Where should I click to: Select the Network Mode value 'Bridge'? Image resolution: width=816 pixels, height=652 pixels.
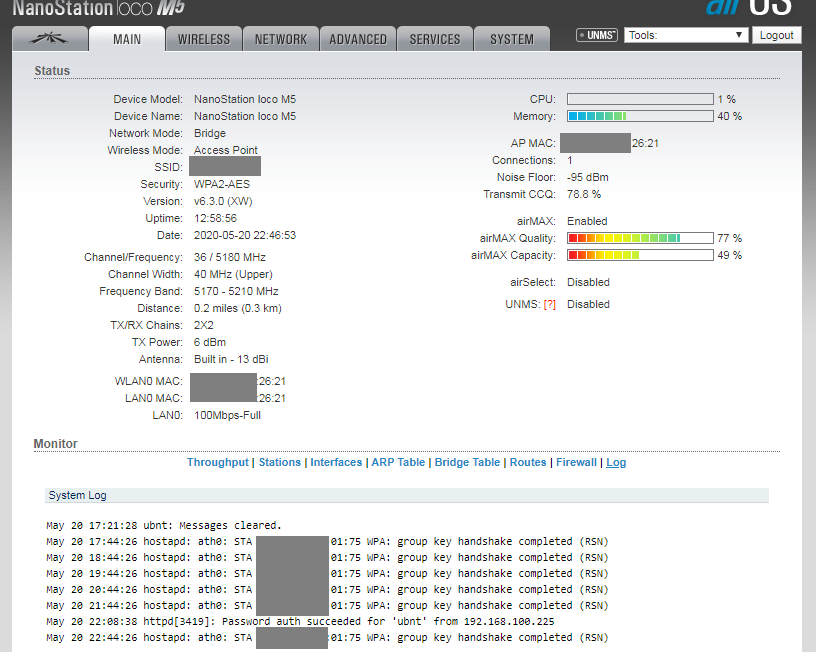tap(210, 133)
